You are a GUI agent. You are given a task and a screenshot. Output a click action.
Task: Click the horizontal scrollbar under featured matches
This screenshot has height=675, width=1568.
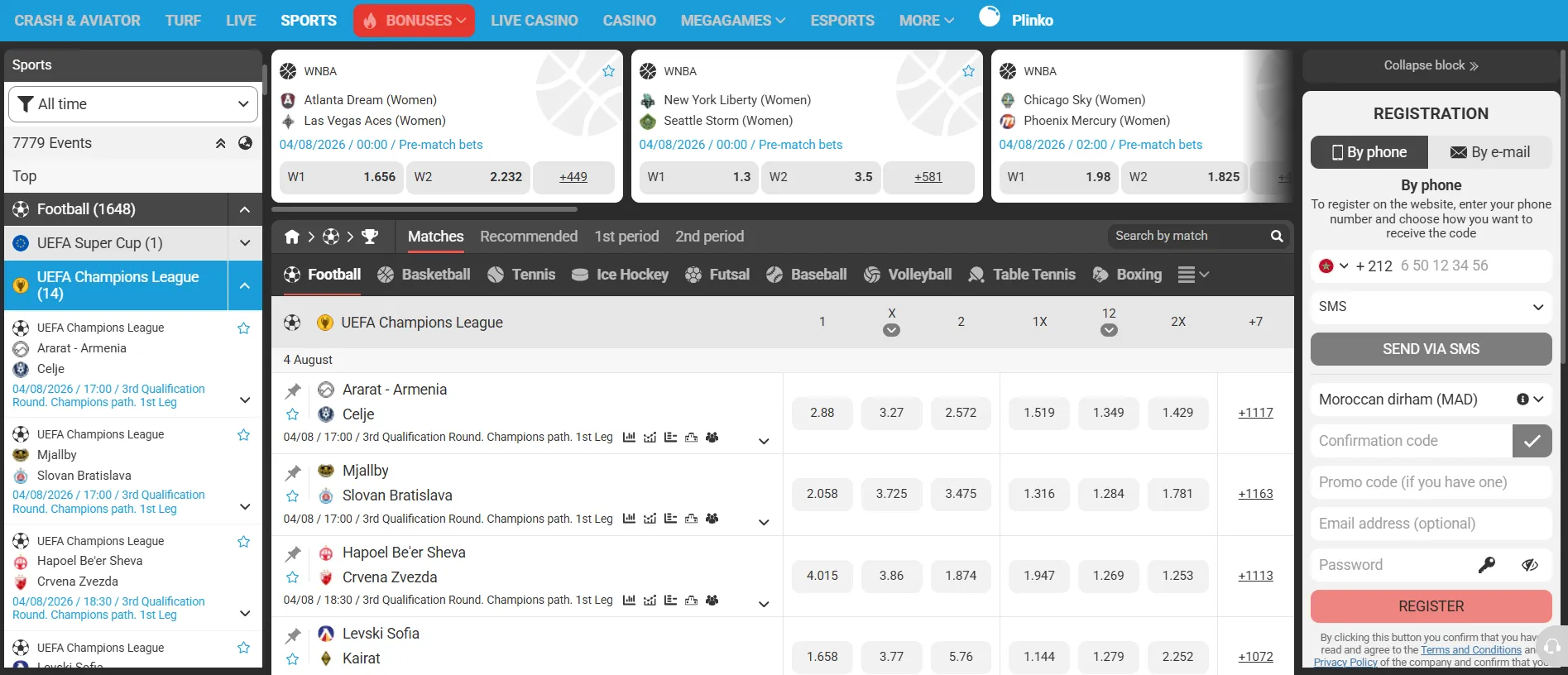click(424, 209)
